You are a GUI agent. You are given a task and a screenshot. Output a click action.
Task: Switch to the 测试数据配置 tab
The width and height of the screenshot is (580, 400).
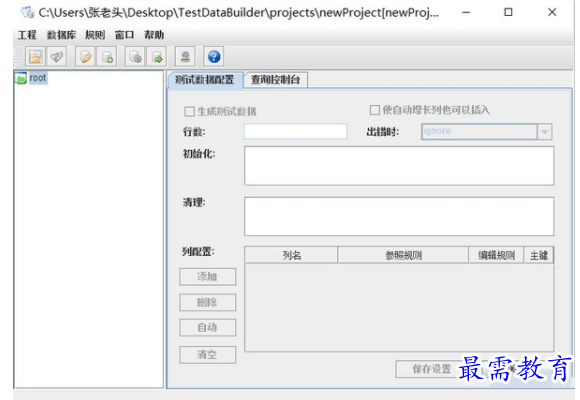point(205,80)
